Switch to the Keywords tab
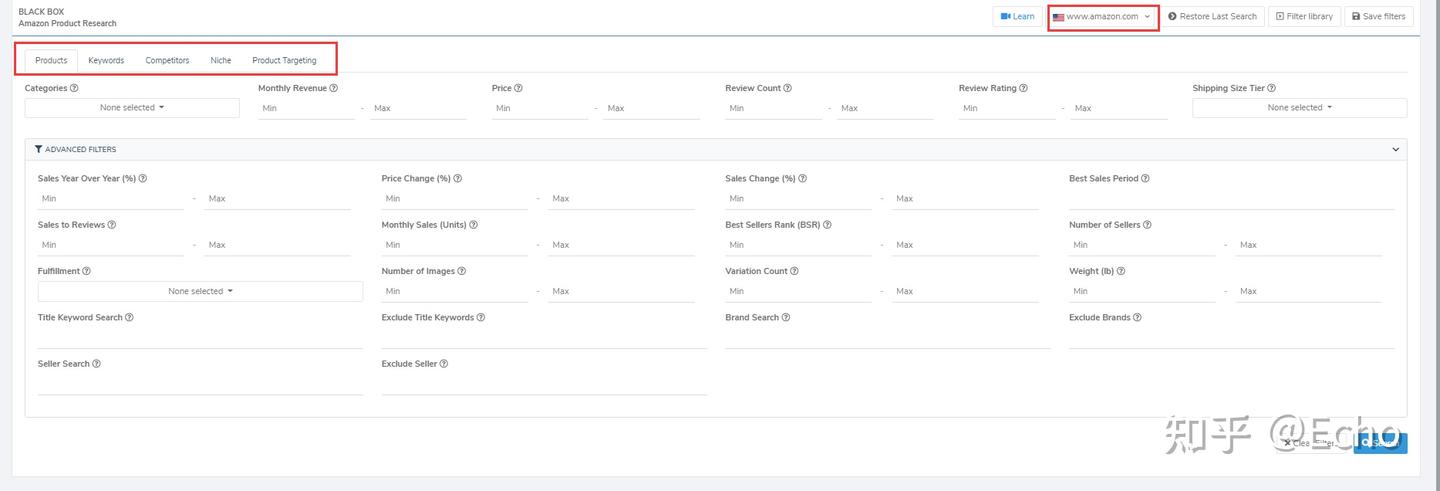 pyautogui.click(x=106, y=60)
